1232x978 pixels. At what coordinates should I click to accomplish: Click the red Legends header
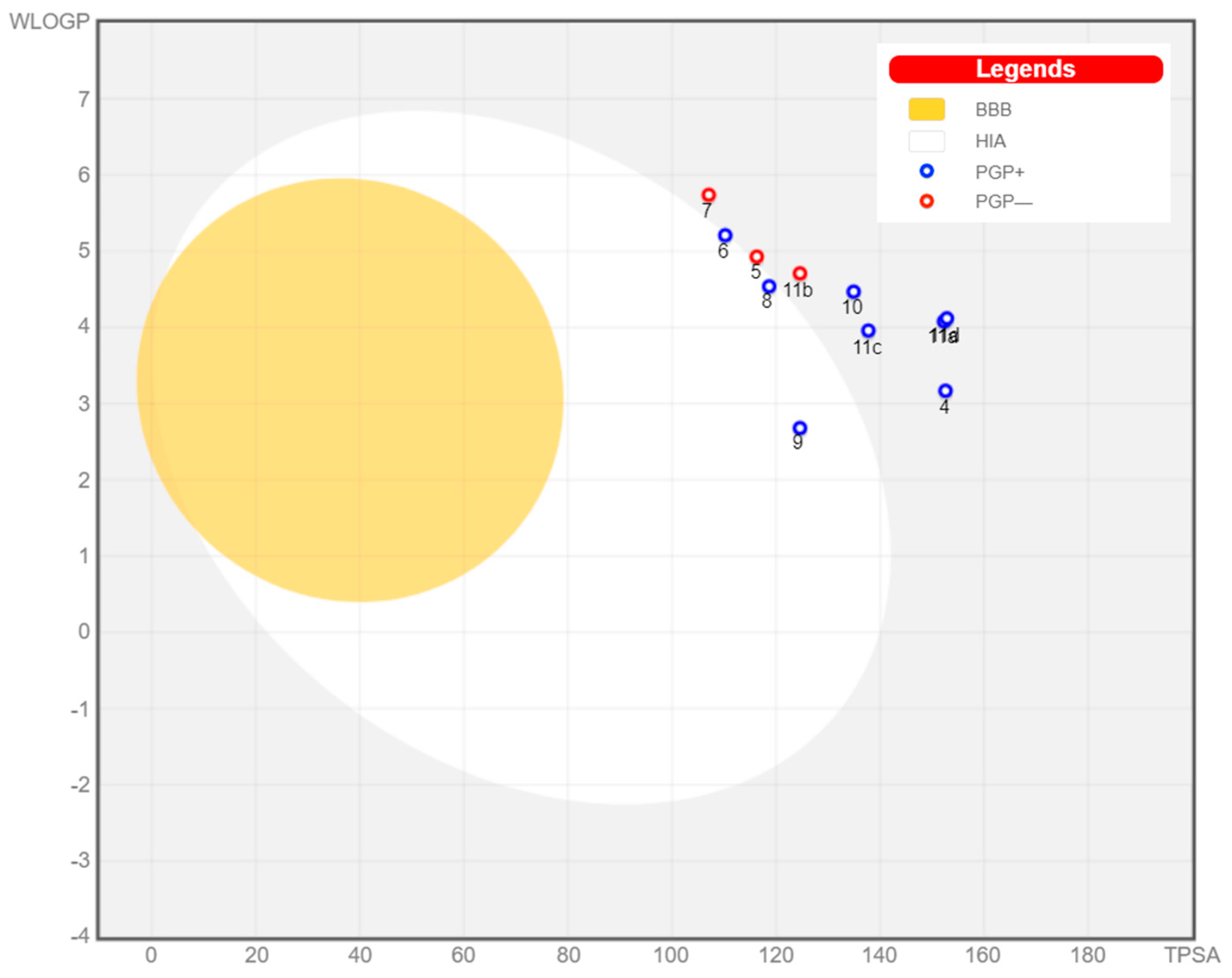coord(1025,69)
